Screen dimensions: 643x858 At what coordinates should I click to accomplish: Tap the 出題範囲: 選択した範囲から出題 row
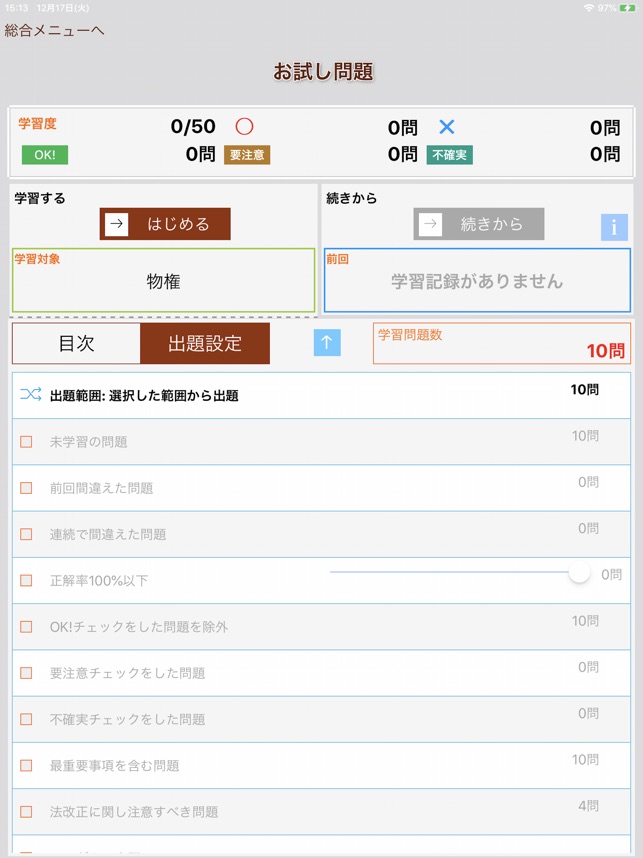(x=321, y=396)
